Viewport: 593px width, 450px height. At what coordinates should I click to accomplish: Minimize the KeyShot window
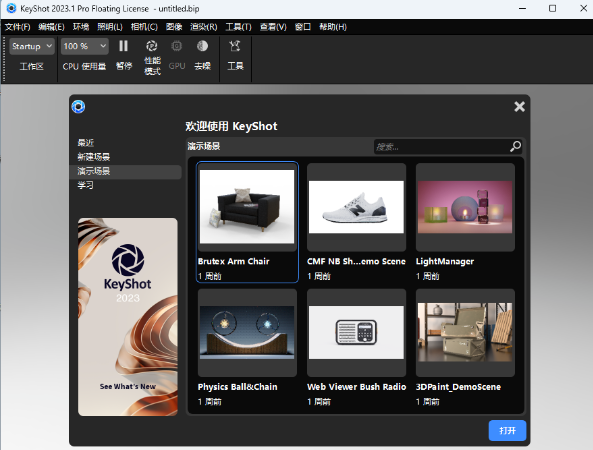[x=522, y=8]
